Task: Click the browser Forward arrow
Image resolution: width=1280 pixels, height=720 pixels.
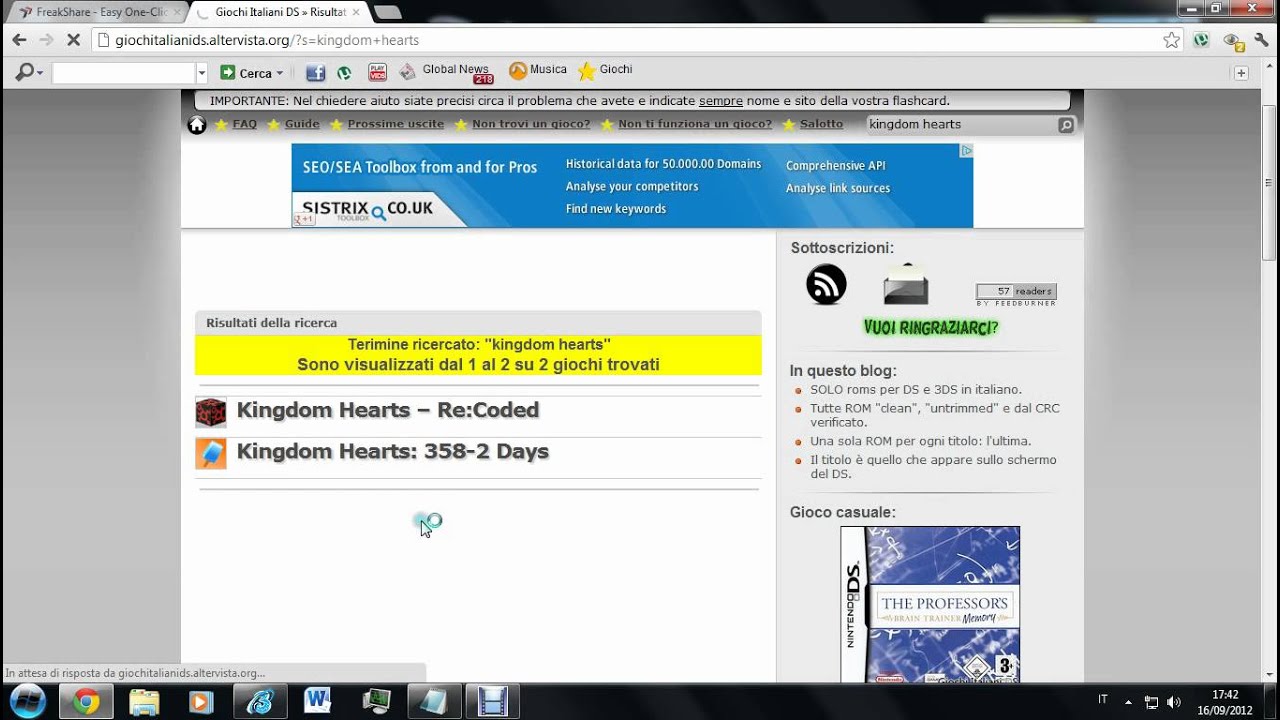Action: click(46, 40)
